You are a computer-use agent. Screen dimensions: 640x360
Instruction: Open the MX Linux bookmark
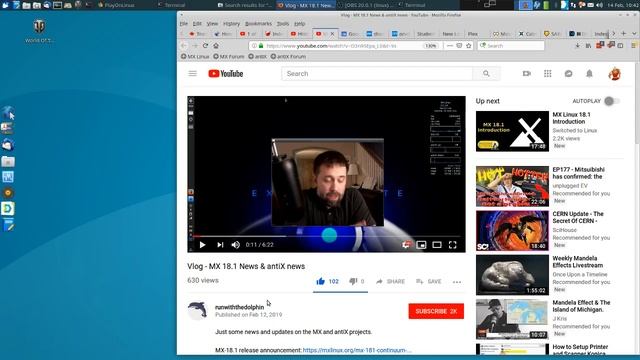point(195,56)
